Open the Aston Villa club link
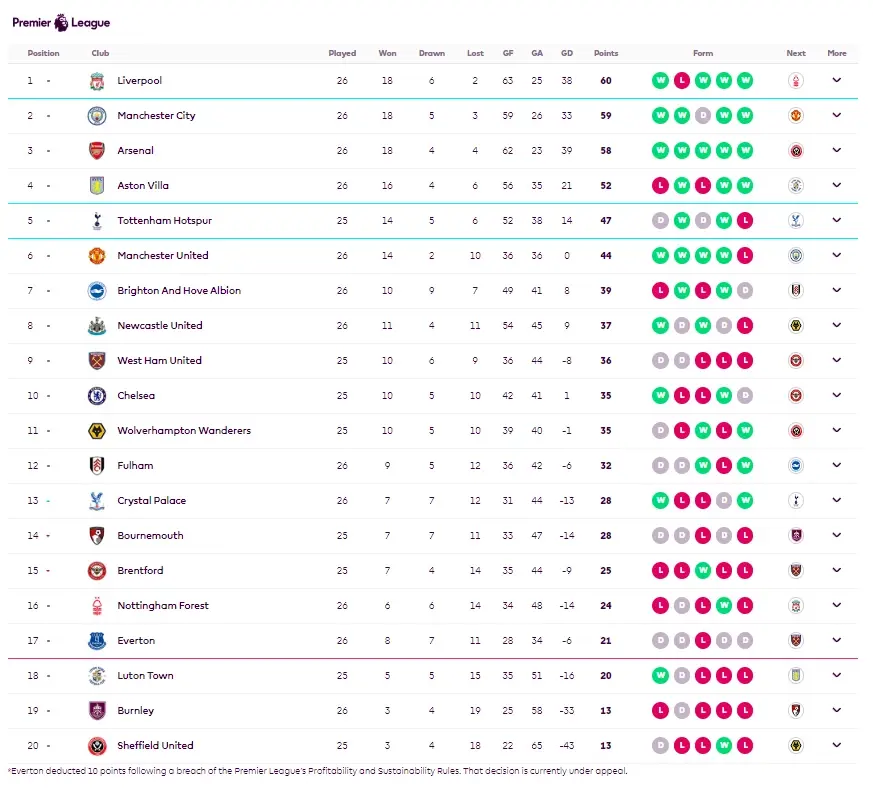This screenshot has height=790, width=873. tap(143, 186)
